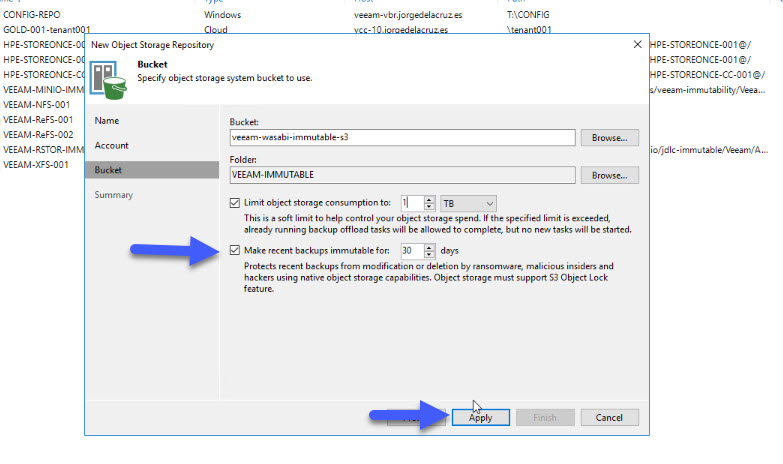Viewport: 783px width, 464px height.
Task: Close the New Object Storage Repository dialog
Action: coord(637,44)
